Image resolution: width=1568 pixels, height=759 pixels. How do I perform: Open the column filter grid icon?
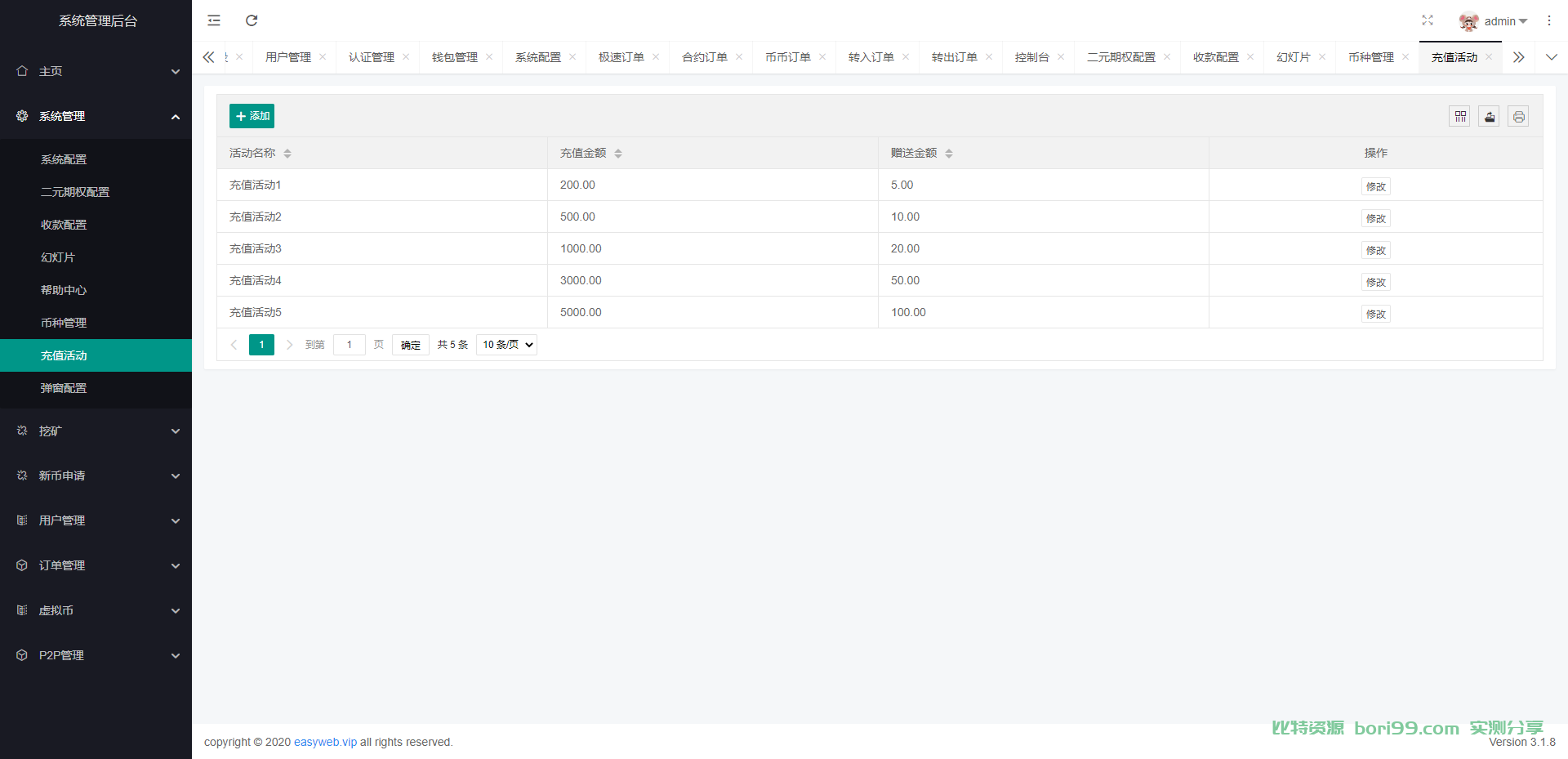[x=1460, y=116]
